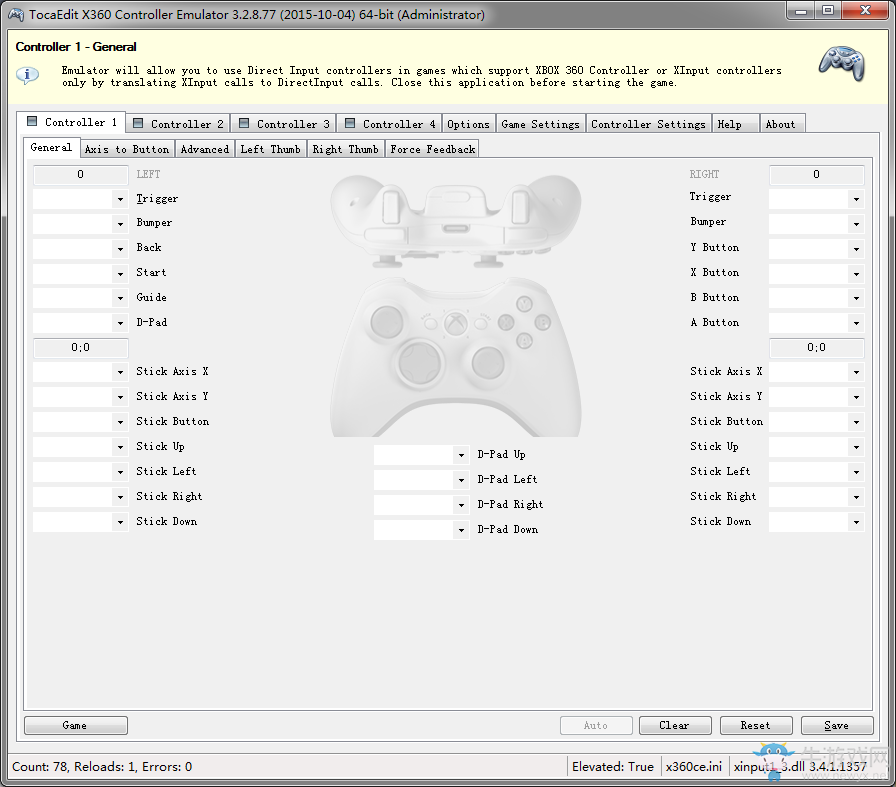Screen dimensions: 896x787
Task: Click the Reset button
Action: [756, 725]
